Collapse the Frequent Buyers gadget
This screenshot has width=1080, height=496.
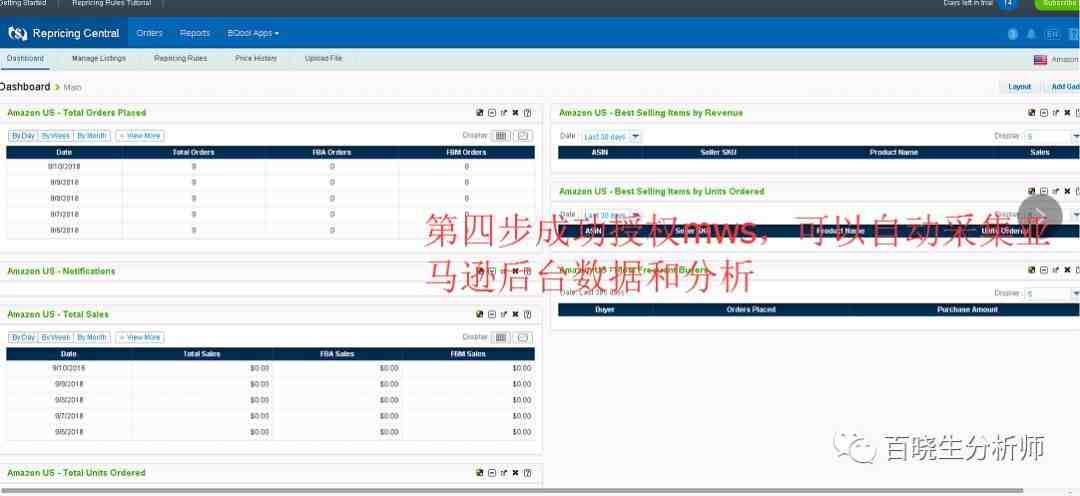pyautogui.click(x=1043, y=270)
